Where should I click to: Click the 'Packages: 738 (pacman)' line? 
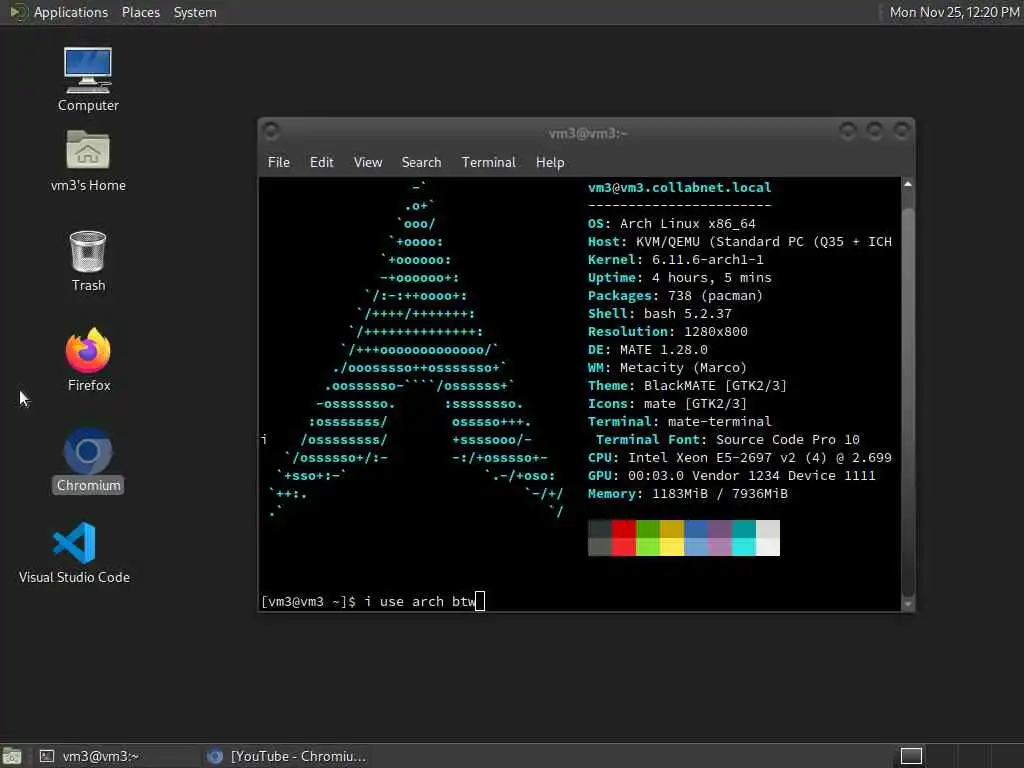675,295
